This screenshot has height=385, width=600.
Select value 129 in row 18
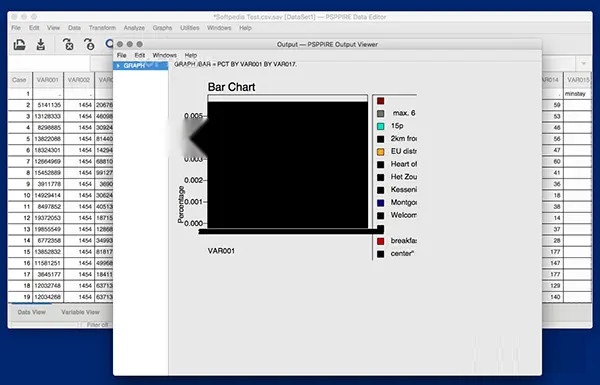[553, 286]
